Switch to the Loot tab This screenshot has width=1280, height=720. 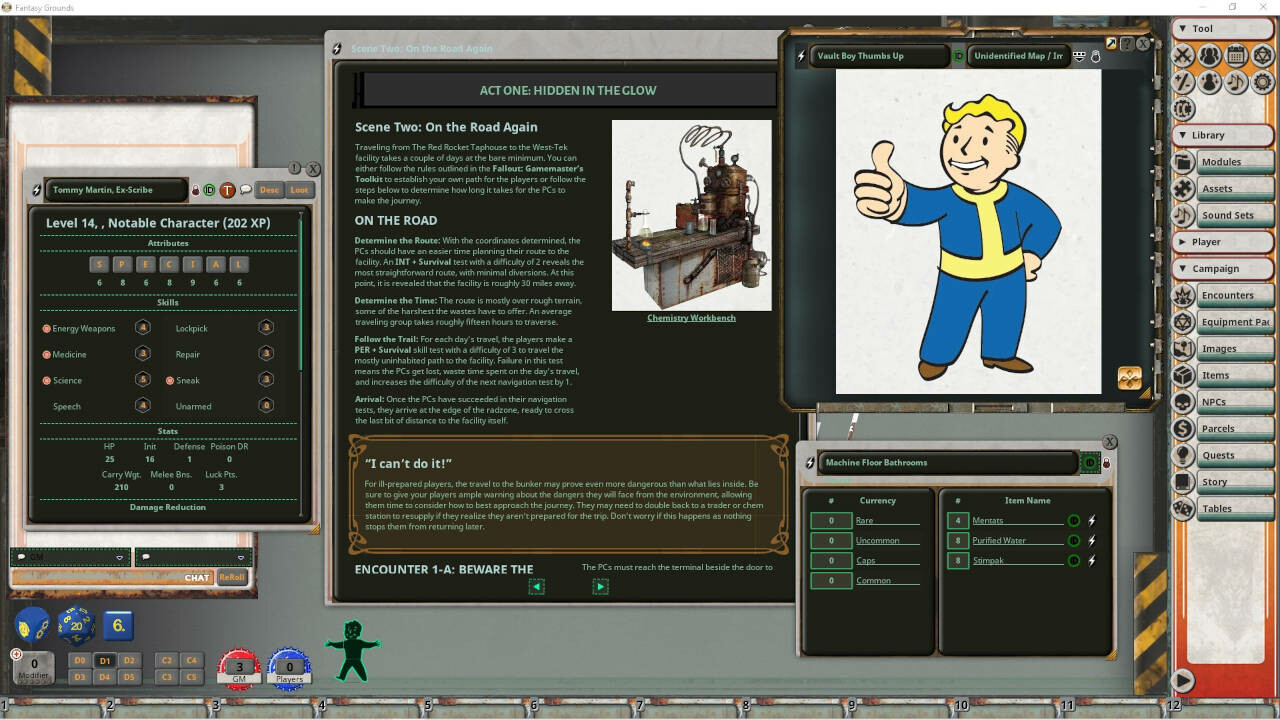tap(299, 190)
